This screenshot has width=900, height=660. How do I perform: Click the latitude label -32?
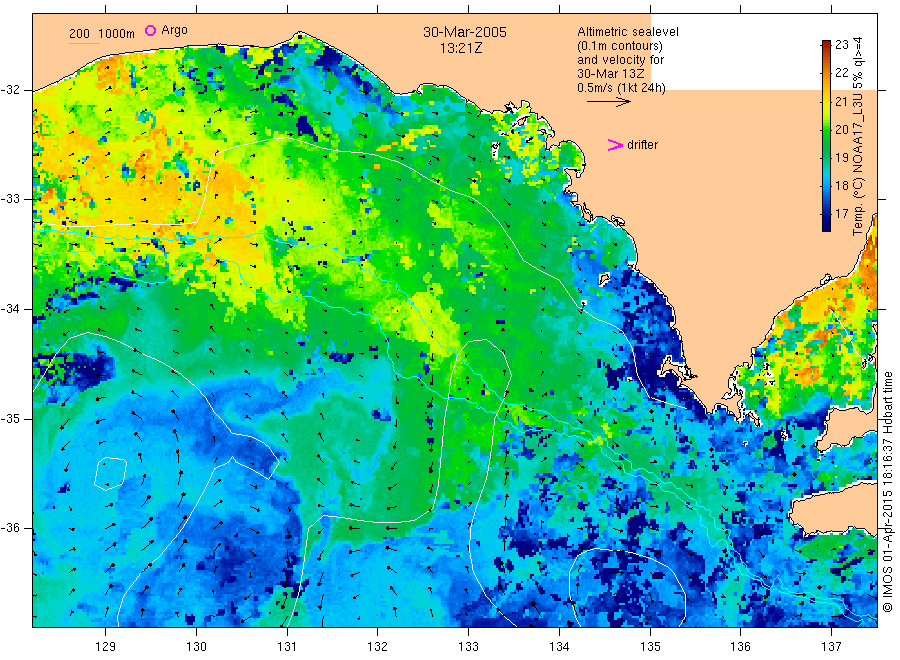(x=11, y=90)
